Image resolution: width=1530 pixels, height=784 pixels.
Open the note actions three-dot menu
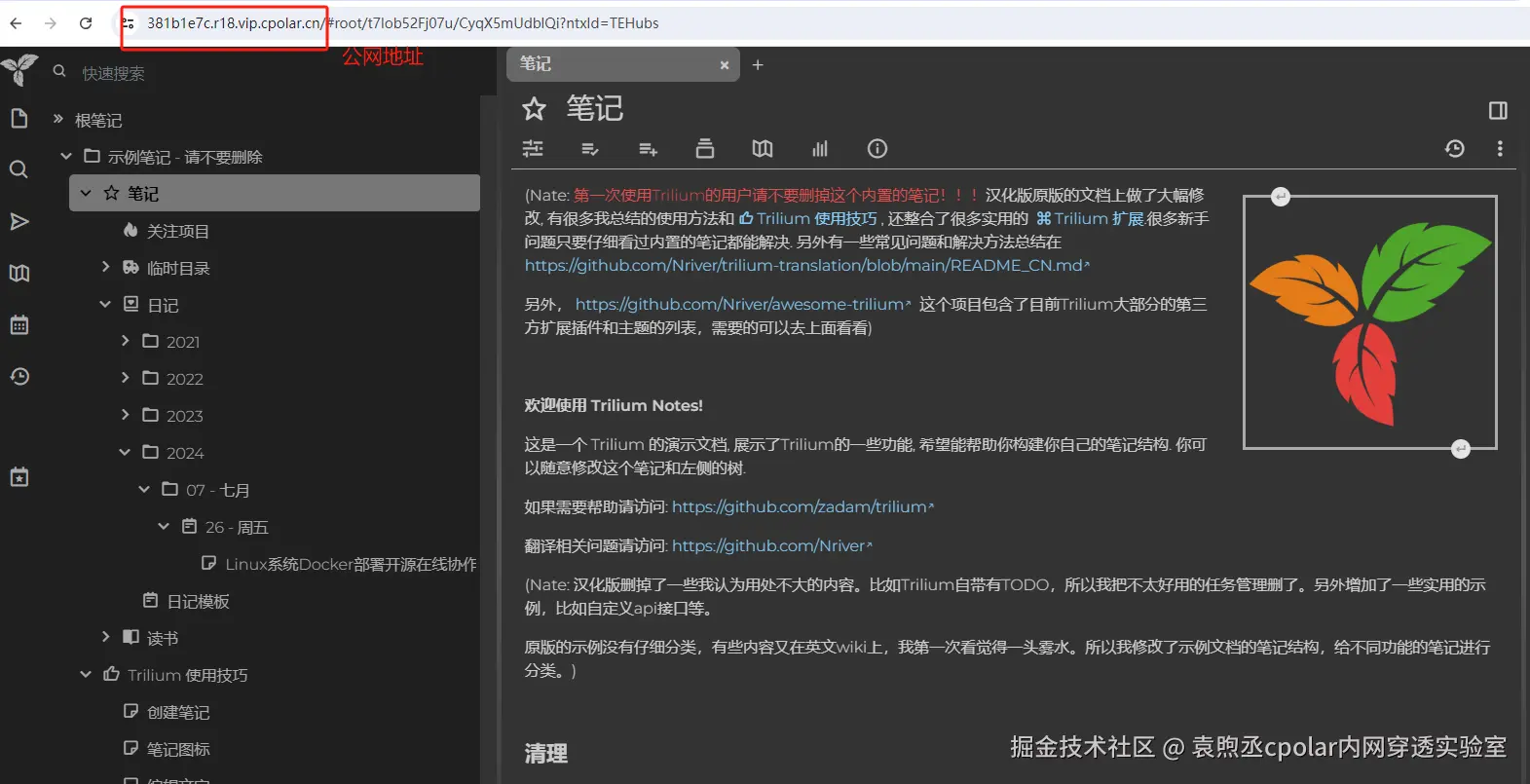click(1500, 148)
